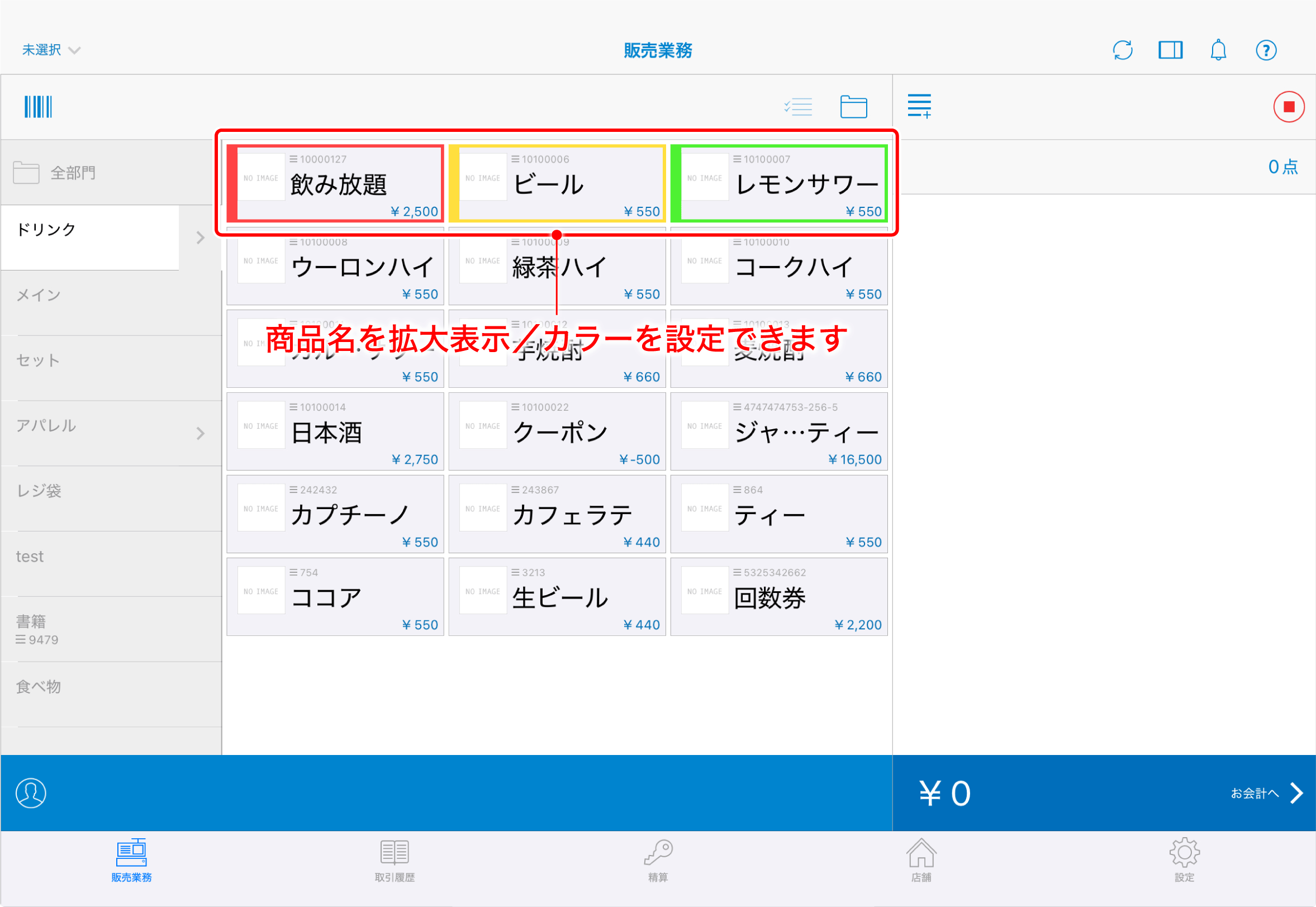1316x907 pixels.
Task: Open 取引履歴 transaction history tab
Action: pyautogui.click(x=395, y=861)
